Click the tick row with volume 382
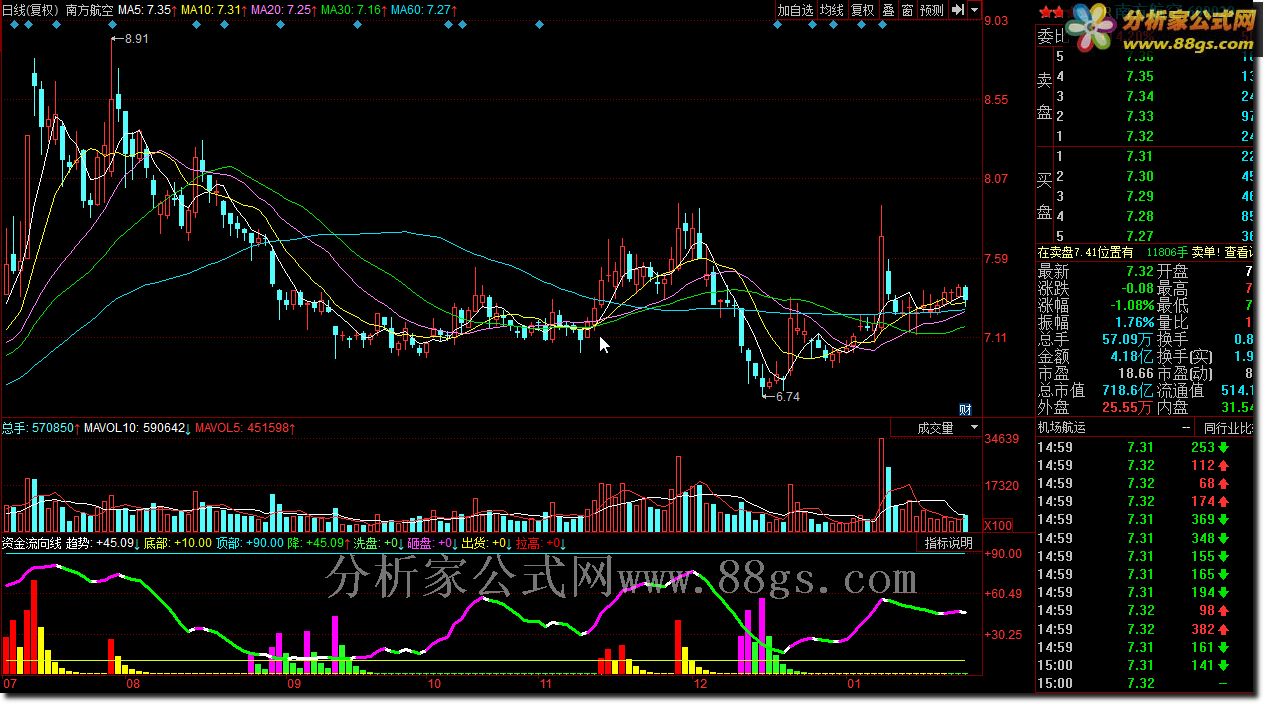Viewport: 1265px width, 704px height. [x=1144, y=629]
